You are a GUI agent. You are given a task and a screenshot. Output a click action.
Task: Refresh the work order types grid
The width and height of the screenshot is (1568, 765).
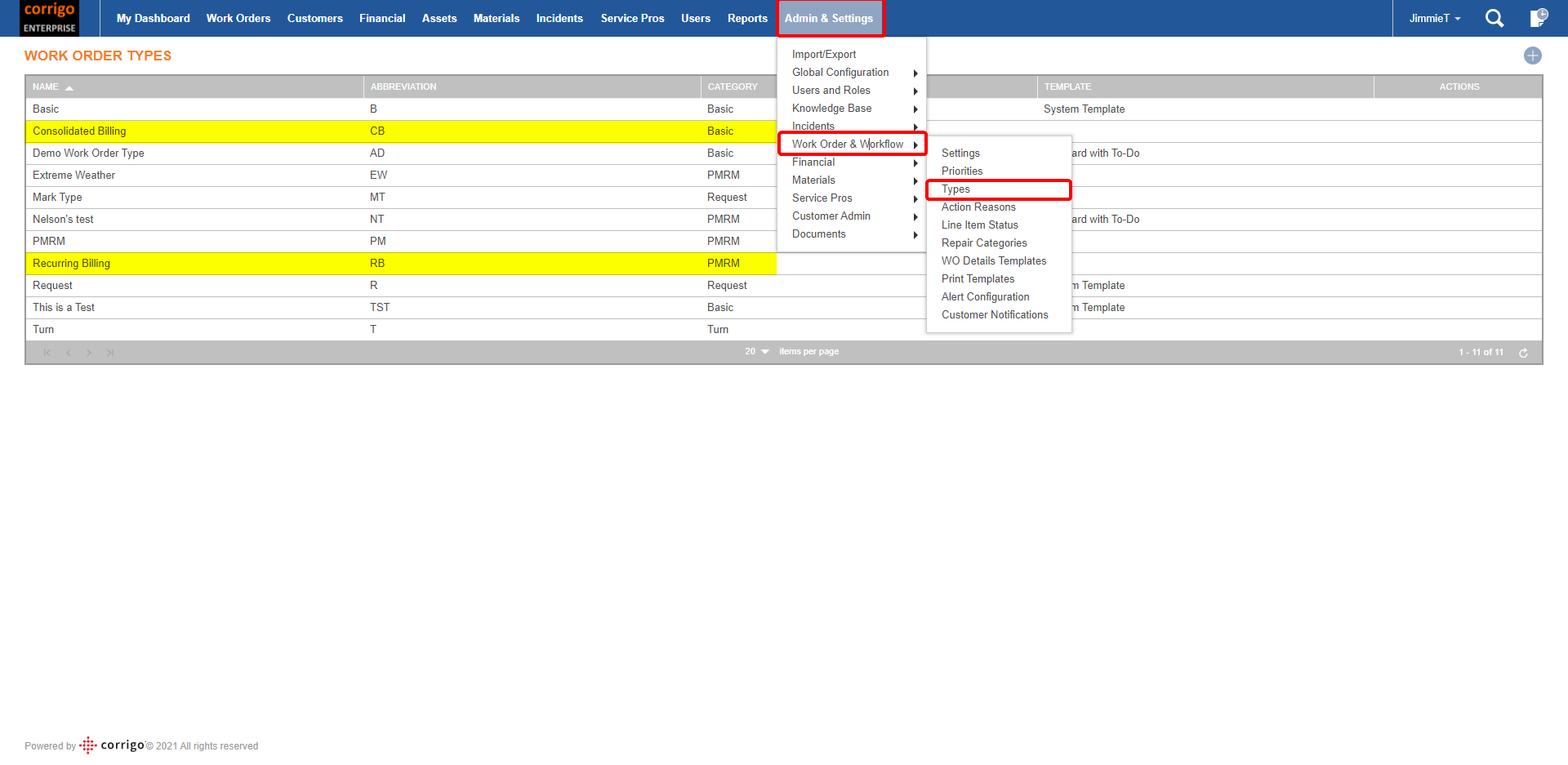coord(1524,352)
